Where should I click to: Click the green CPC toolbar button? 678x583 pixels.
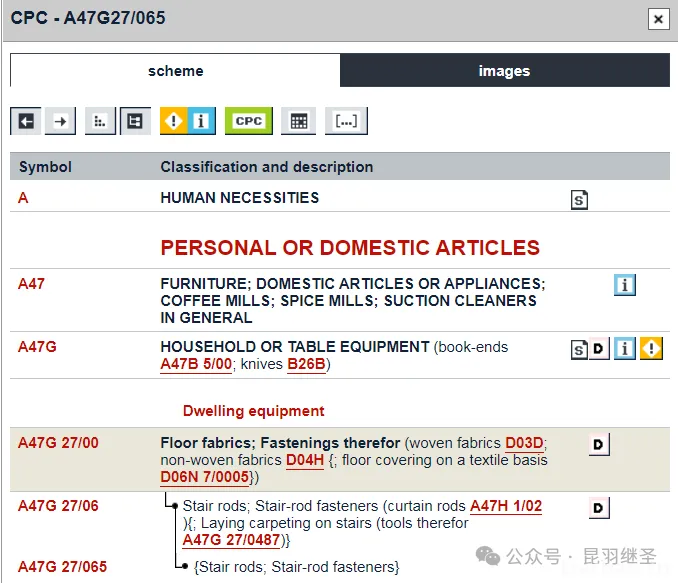tap(248, 121)
